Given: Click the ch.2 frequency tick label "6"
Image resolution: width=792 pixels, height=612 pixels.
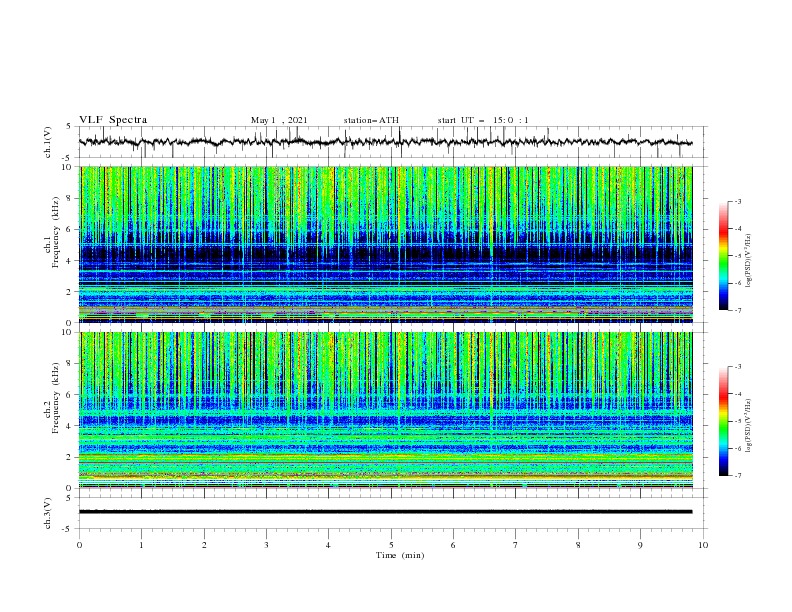Looking at the screenshot, I should point(71,394).
